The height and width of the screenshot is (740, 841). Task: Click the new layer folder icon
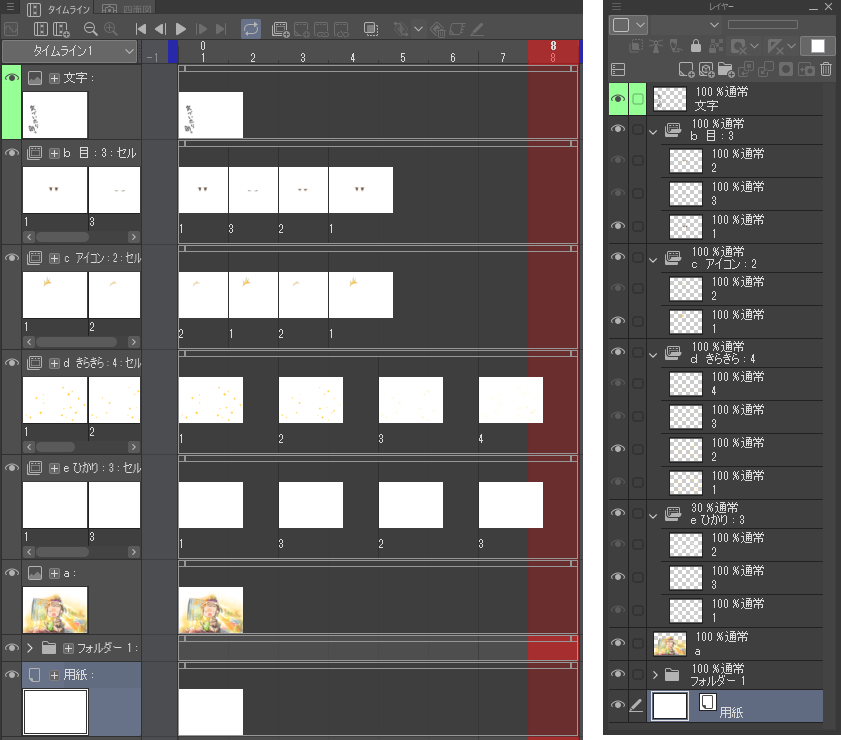(726, 69)
